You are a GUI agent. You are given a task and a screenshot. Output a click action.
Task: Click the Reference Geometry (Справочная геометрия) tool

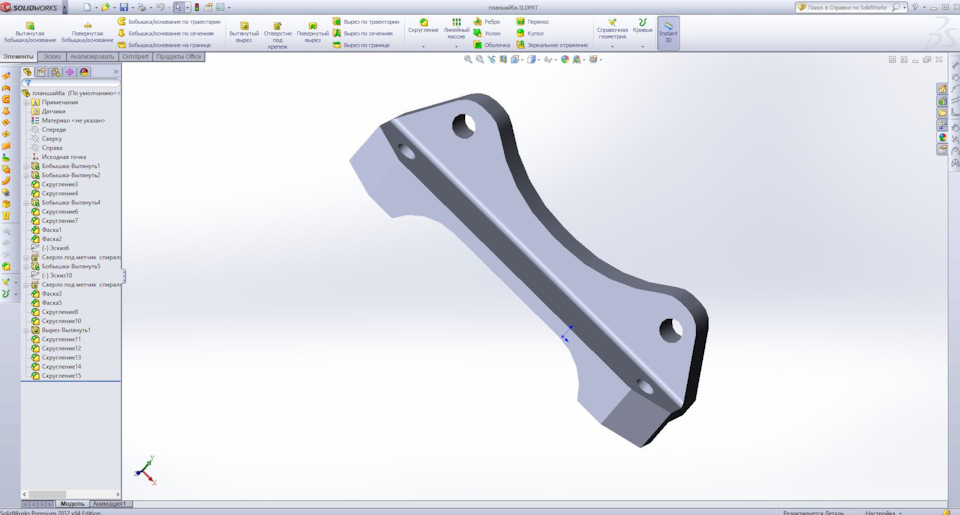click(612, 29)
